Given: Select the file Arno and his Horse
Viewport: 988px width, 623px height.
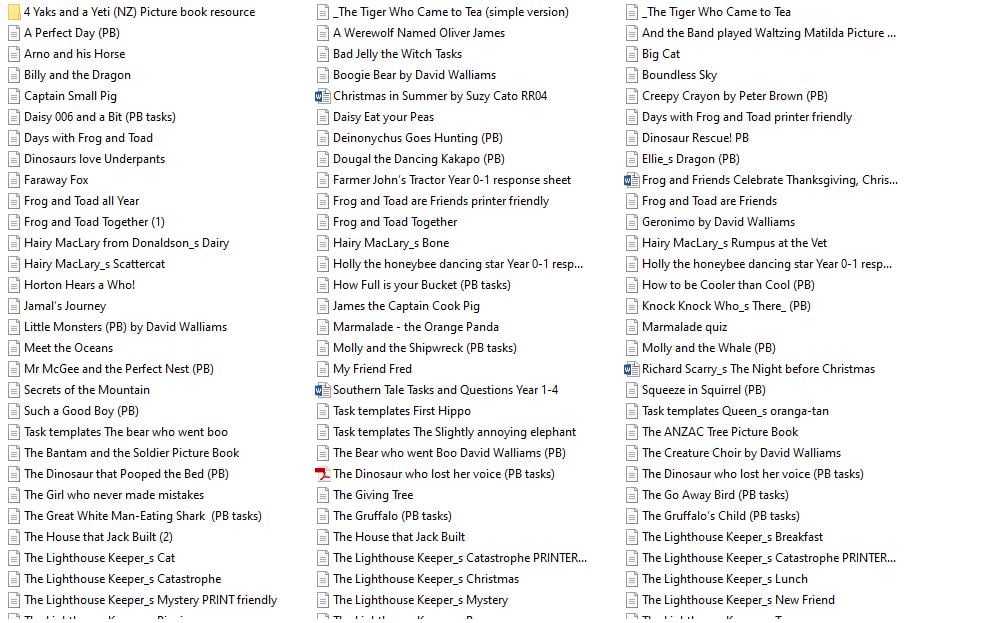Looking at the screenshot, I should (x=74, y=54).
